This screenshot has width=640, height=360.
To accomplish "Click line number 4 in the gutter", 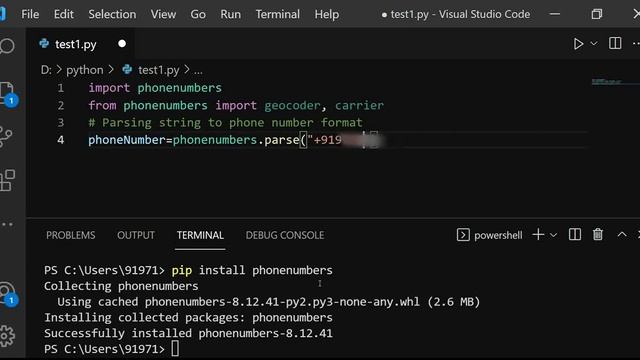I will 60,140.
